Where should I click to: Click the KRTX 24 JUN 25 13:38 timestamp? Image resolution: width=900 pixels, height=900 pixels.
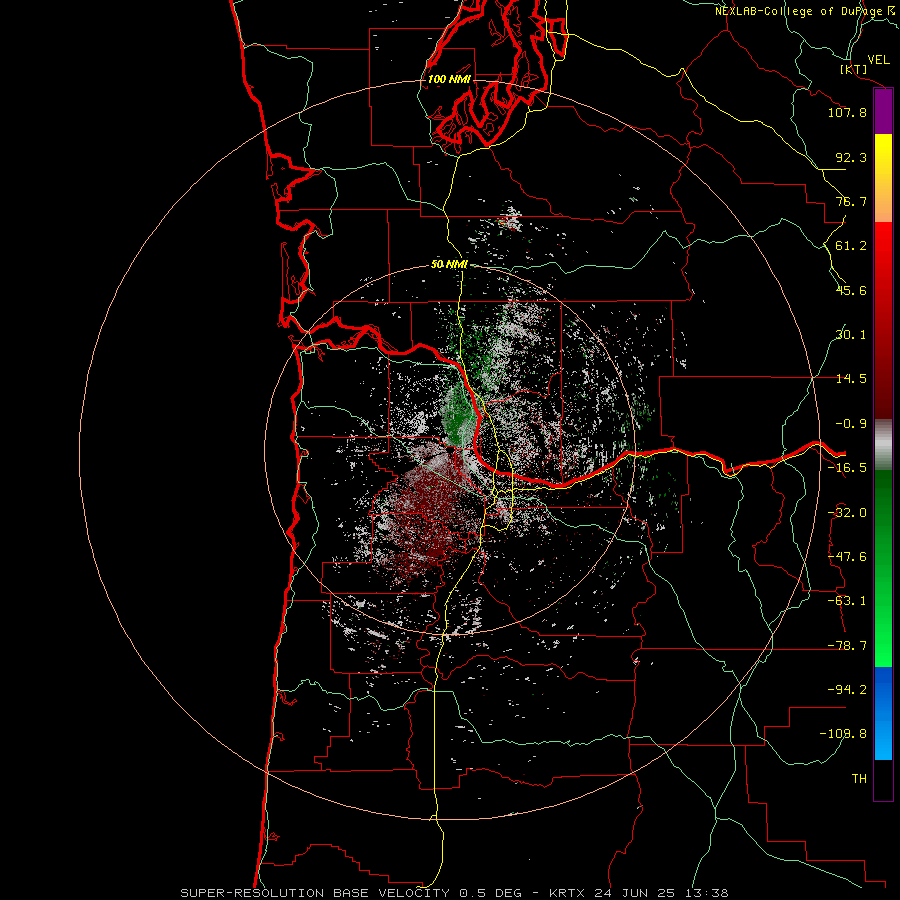(x=639, y=893)
